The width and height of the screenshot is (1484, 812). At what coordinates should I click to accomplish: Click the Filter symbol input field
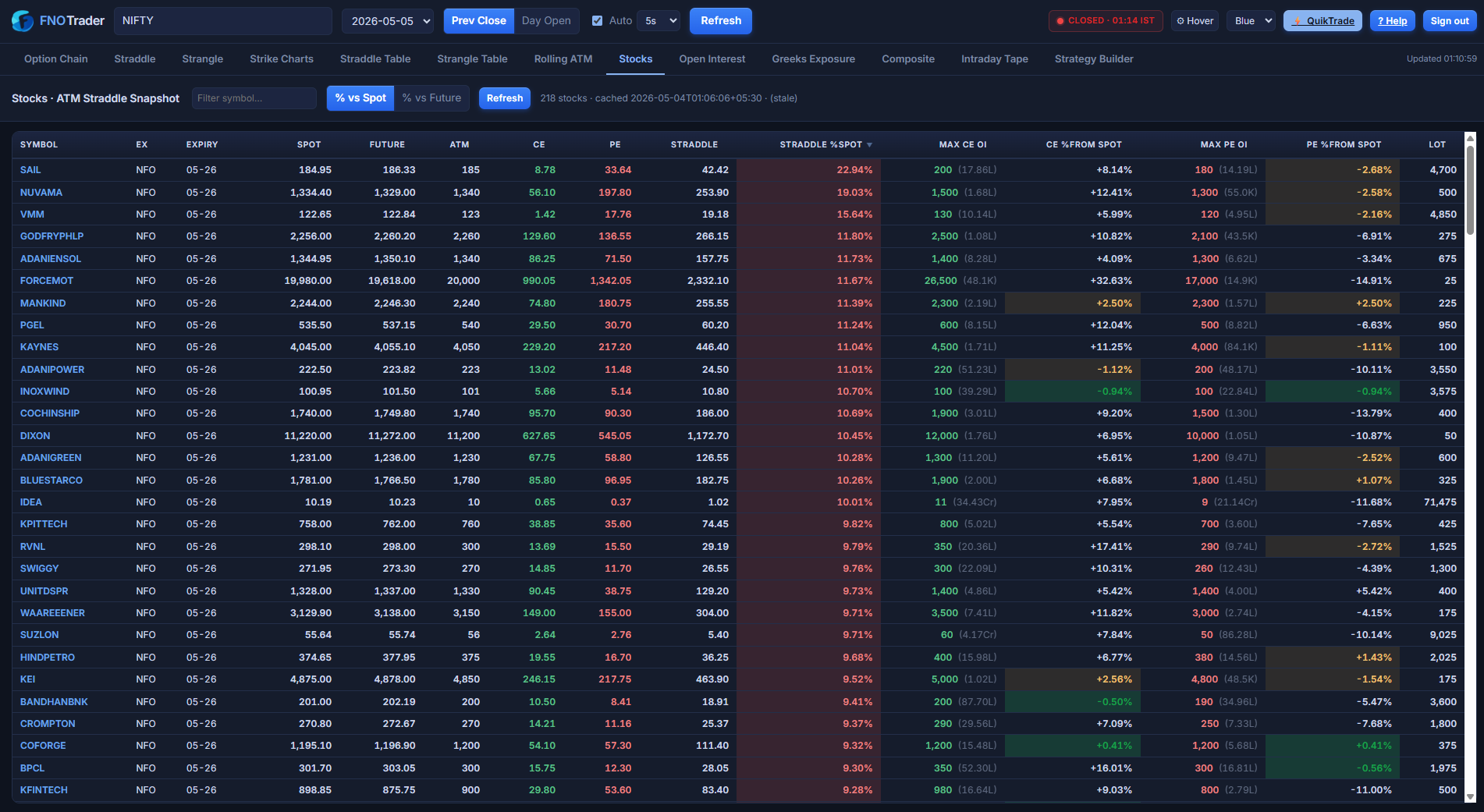click(x=254, y=98)
